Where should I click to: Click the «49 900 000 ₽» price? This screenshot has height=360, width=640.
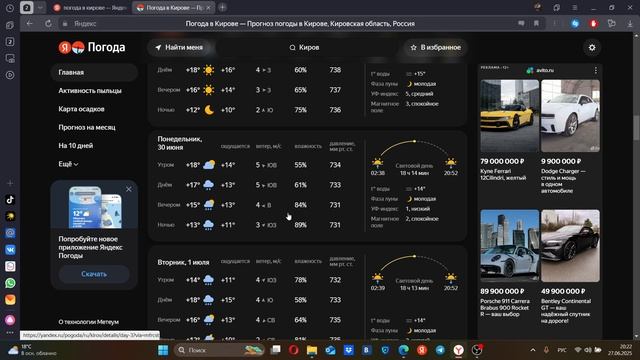coord(563,291)
